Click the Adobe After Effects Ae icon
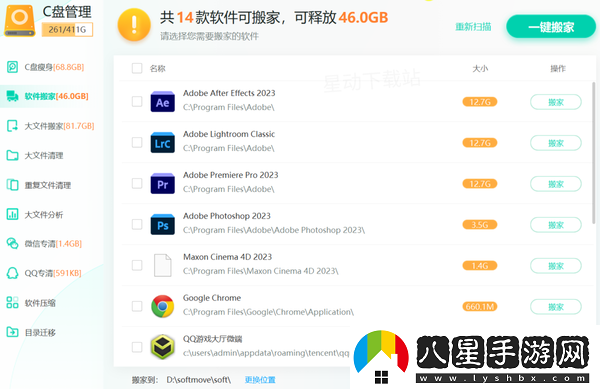Image resolution: width=600 pixels, height=389 pixels. [x=163, y=102]
